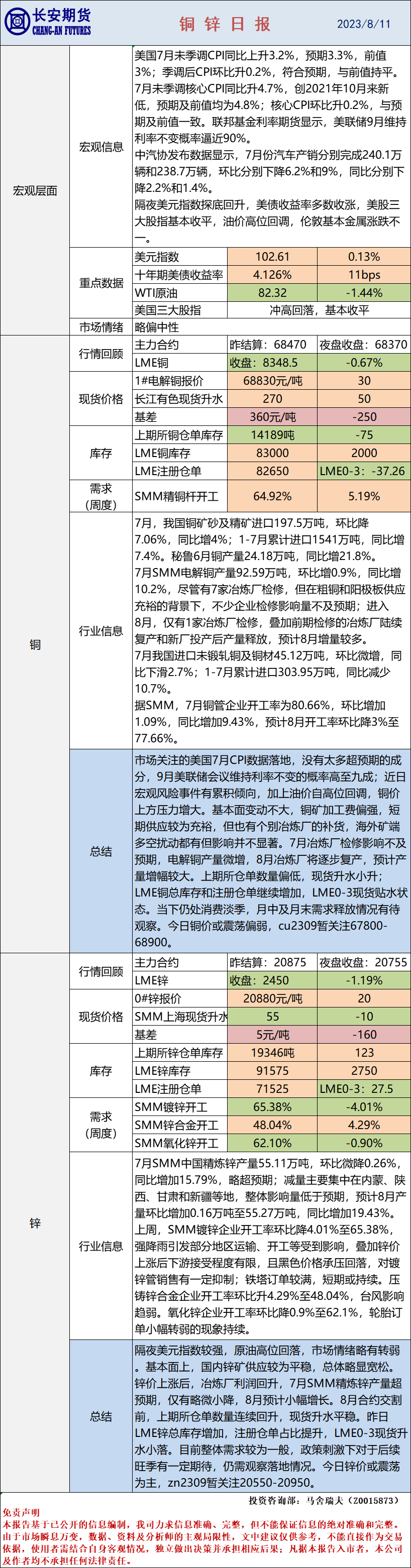Select LME铜 收盘：8348.5 cell

[272, 362]
